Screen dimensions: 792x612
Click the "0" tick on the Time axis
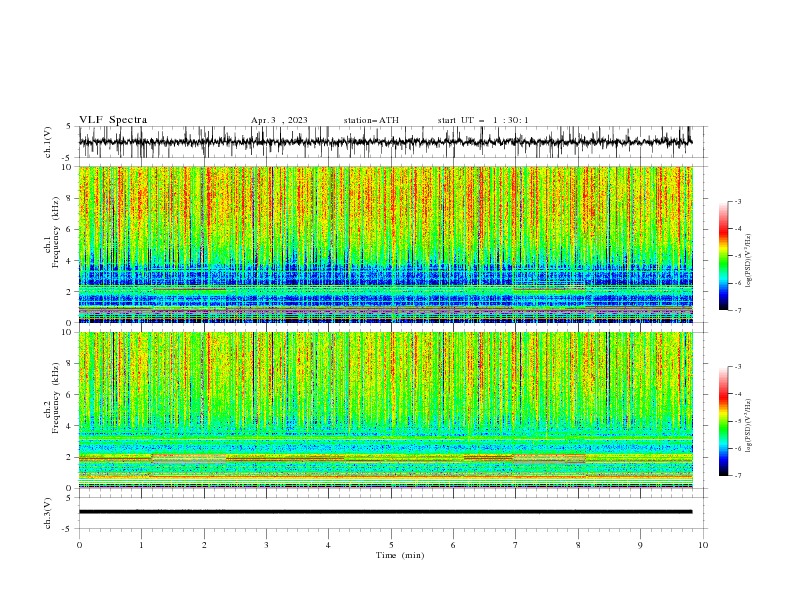coord(79,545)
